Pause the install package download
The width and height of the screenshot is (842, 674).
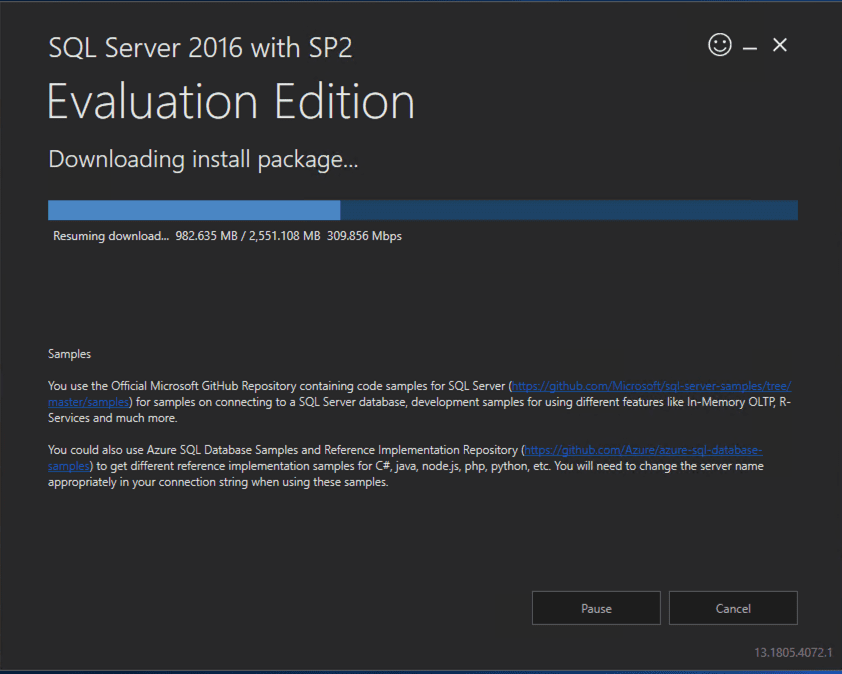point(596,608)
